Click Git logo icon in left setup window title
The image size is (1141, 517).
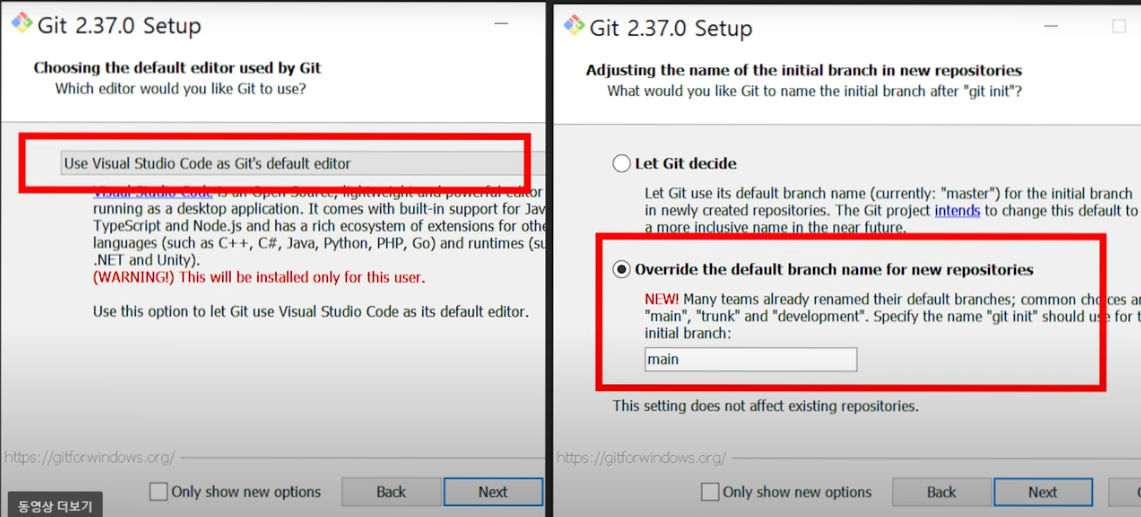[x=22, y=25]
